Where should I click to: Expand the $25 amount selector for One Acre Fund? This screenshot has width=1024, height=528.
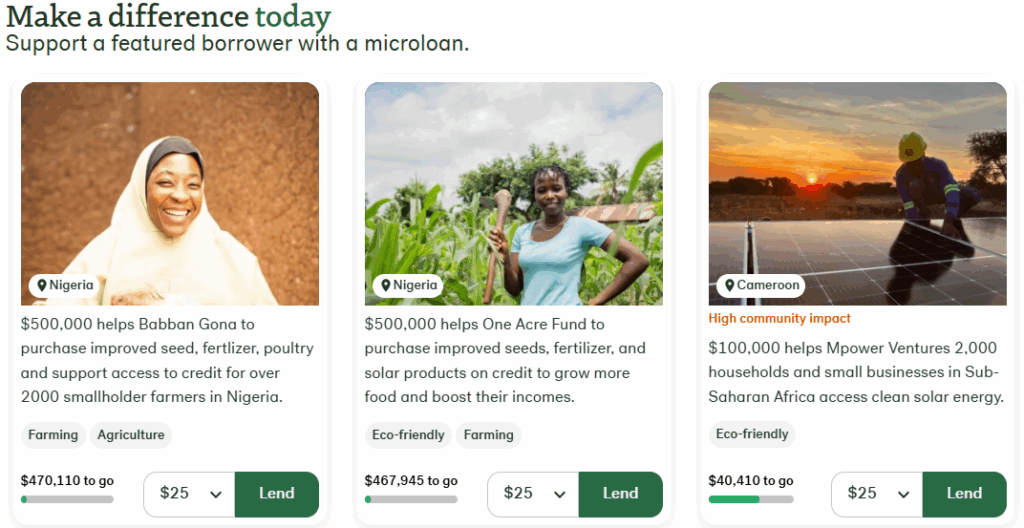tap(533, 494)
